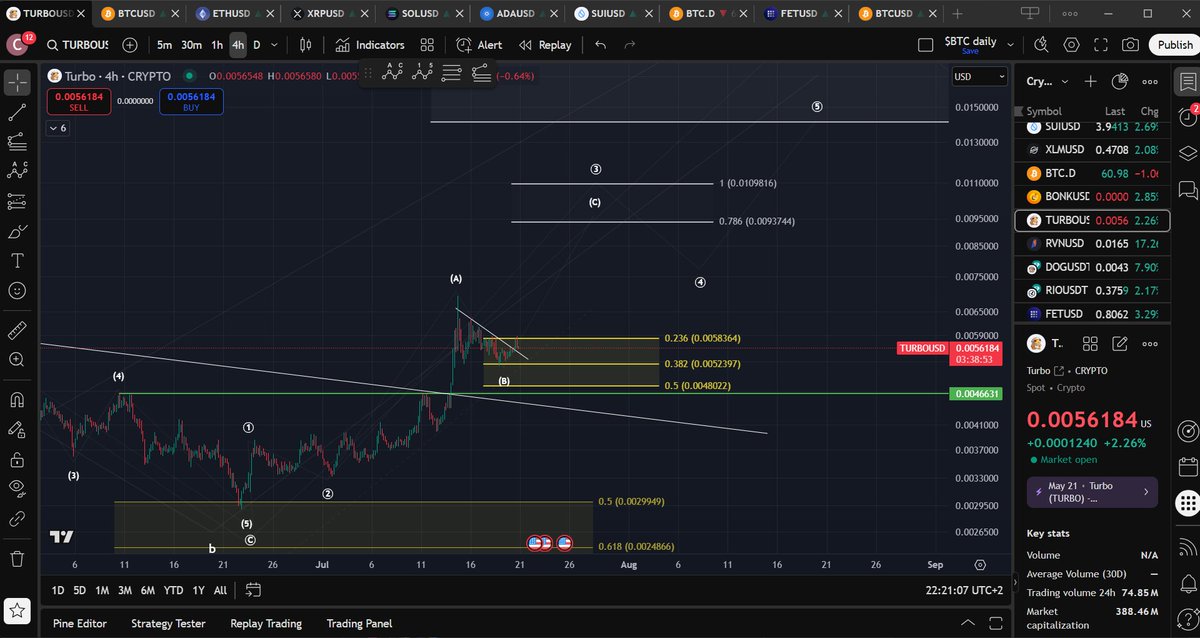1200x638 pixels.
Task: Select the trend line drawing tool
Action: coord(17,113)
